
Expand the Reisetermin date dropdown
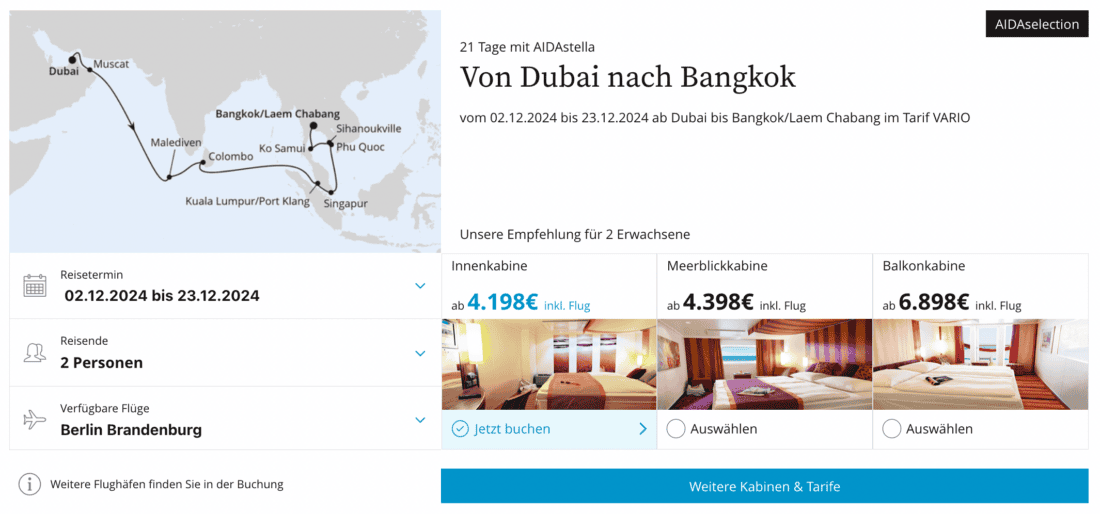click(420, 286)
